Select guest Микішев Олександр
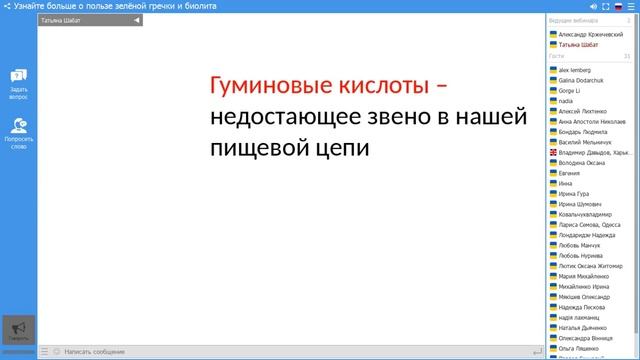 [x=584, y=297]
